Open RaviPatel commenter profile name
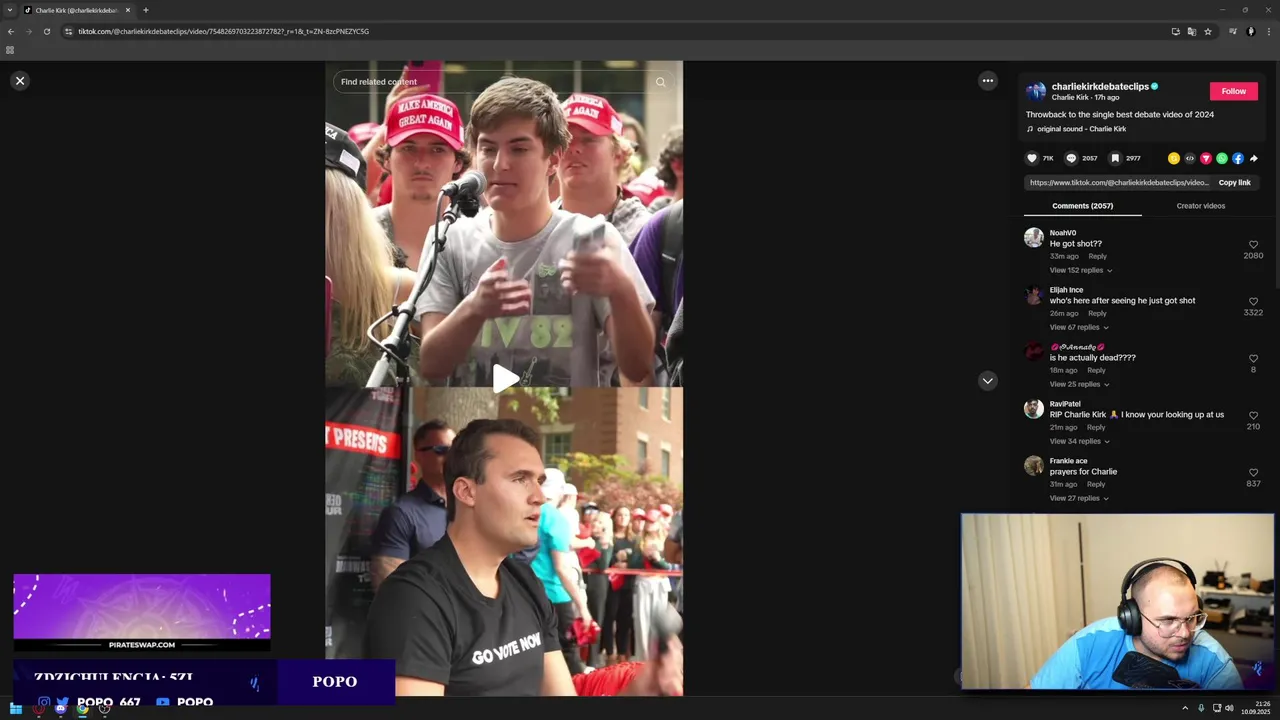 click(1065, 404)
